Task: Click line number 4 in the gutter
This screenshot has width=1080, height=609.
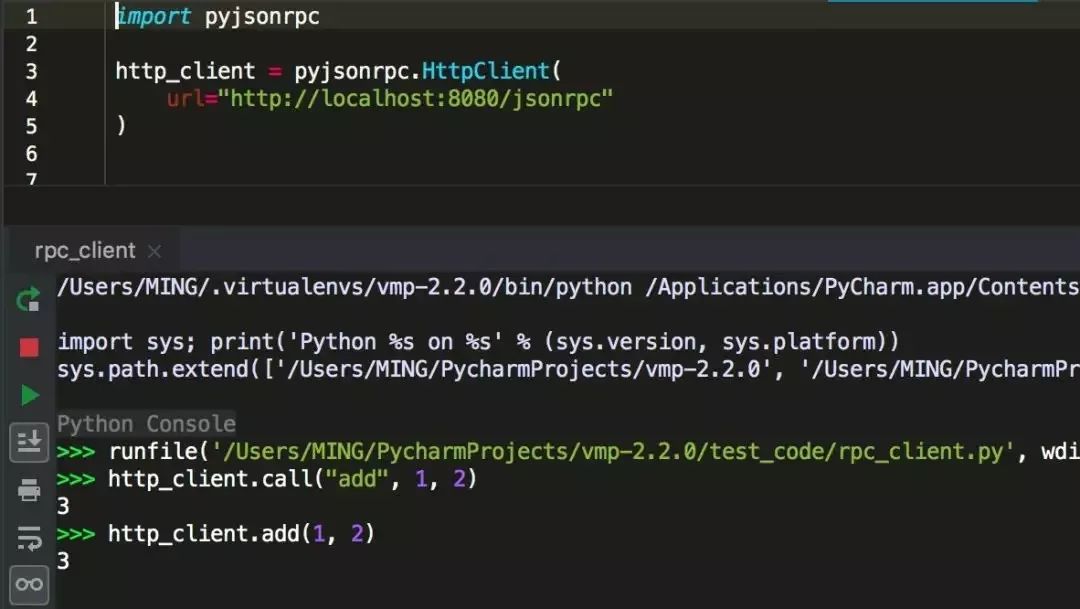Action: [x=31, y=99]
